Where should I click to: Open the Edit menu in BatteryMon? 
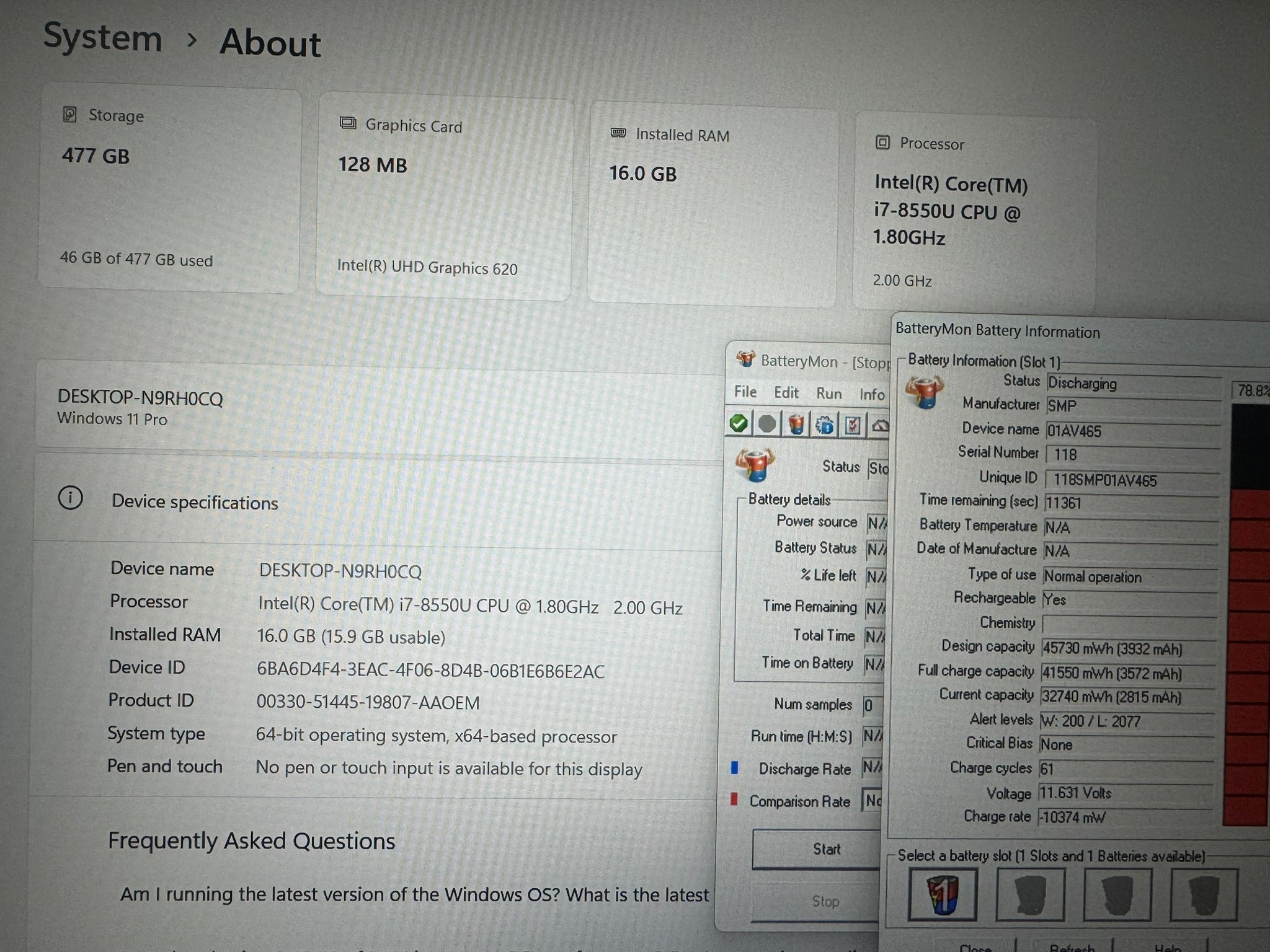click(786, 393)
